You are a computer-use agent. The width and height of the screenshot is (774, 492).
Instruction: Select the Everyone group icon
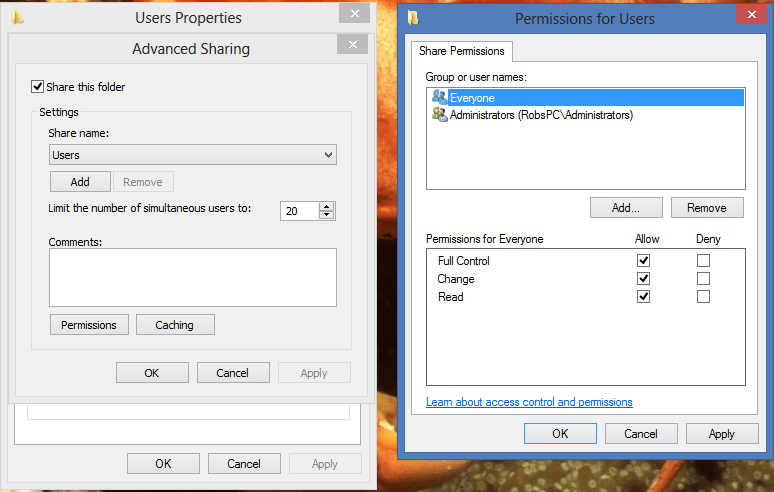pos(439,97)
